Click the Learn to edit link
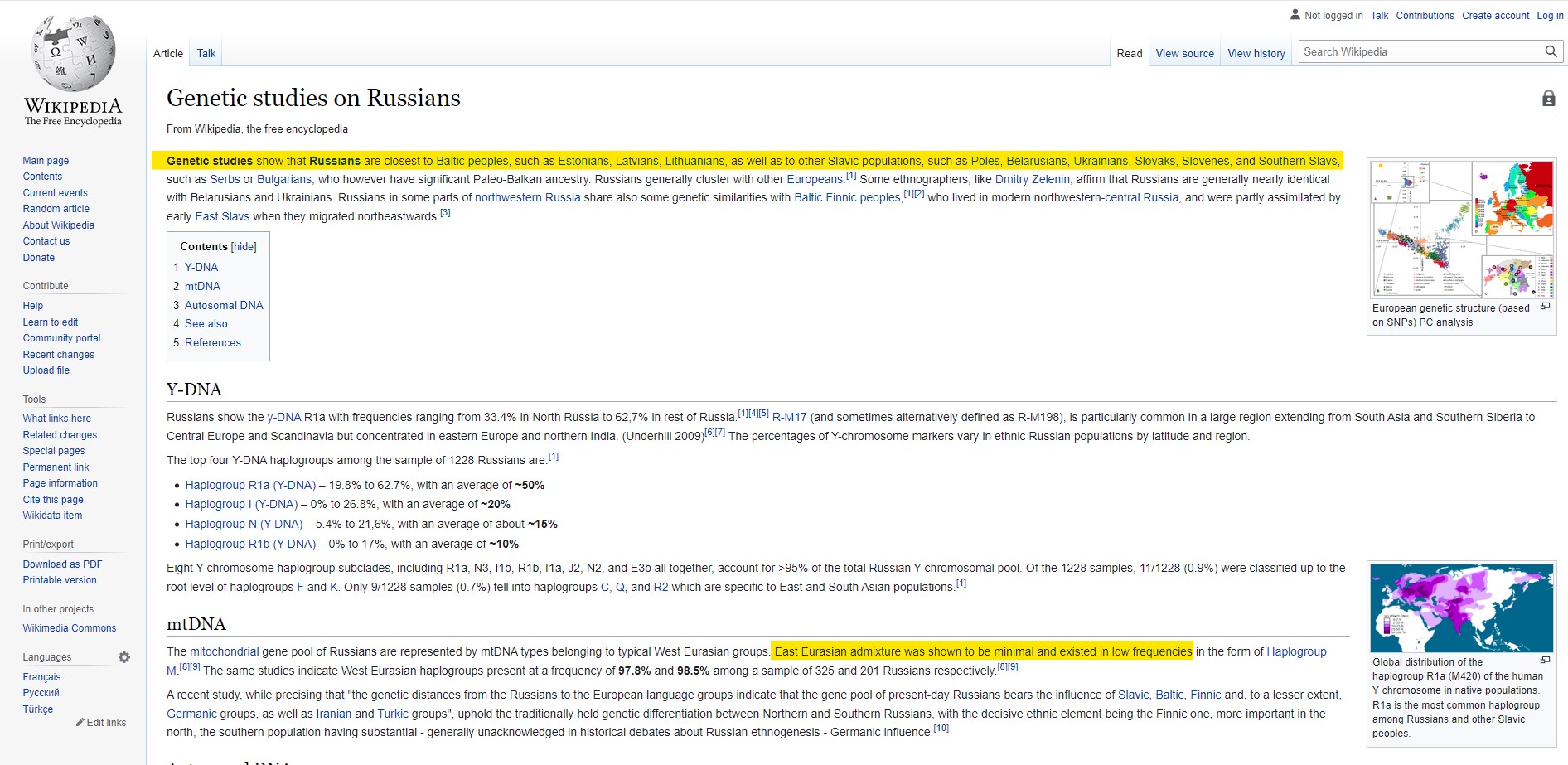The image size is (1568, 765). click(x=51, y=322)
